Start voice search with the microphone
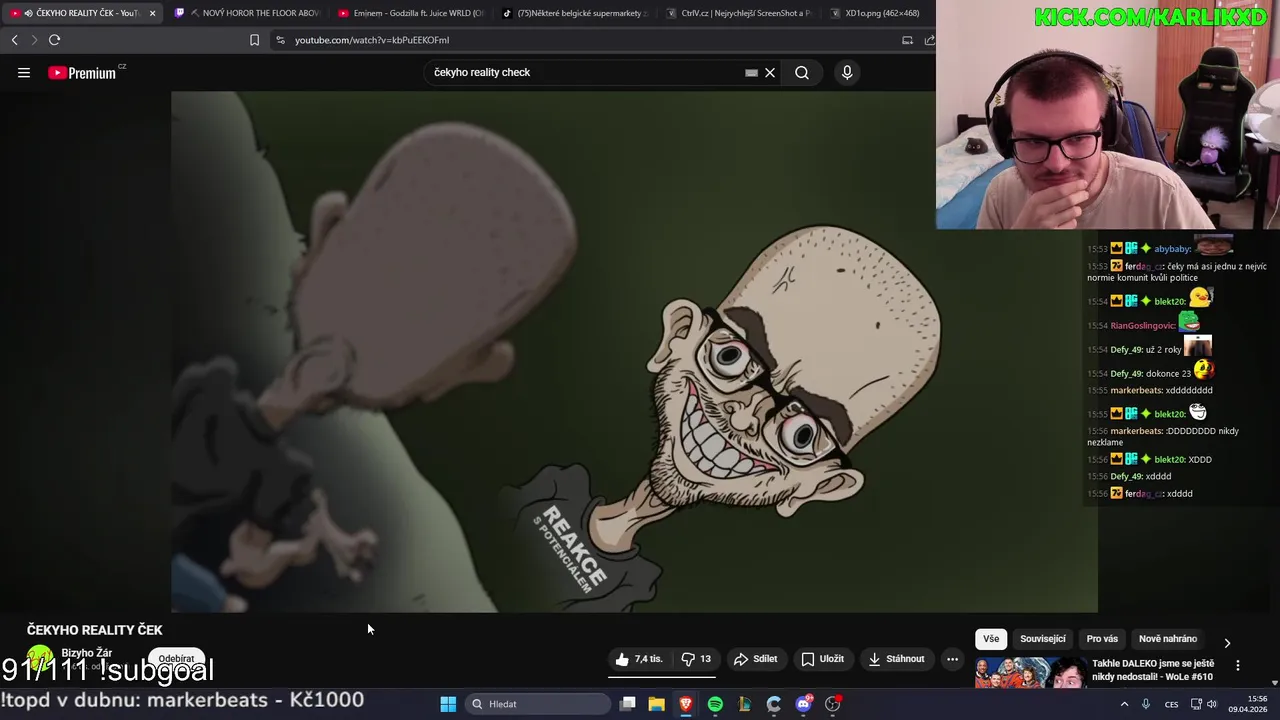This screenshot has width=1280, height=720. (x=847, y=72)
